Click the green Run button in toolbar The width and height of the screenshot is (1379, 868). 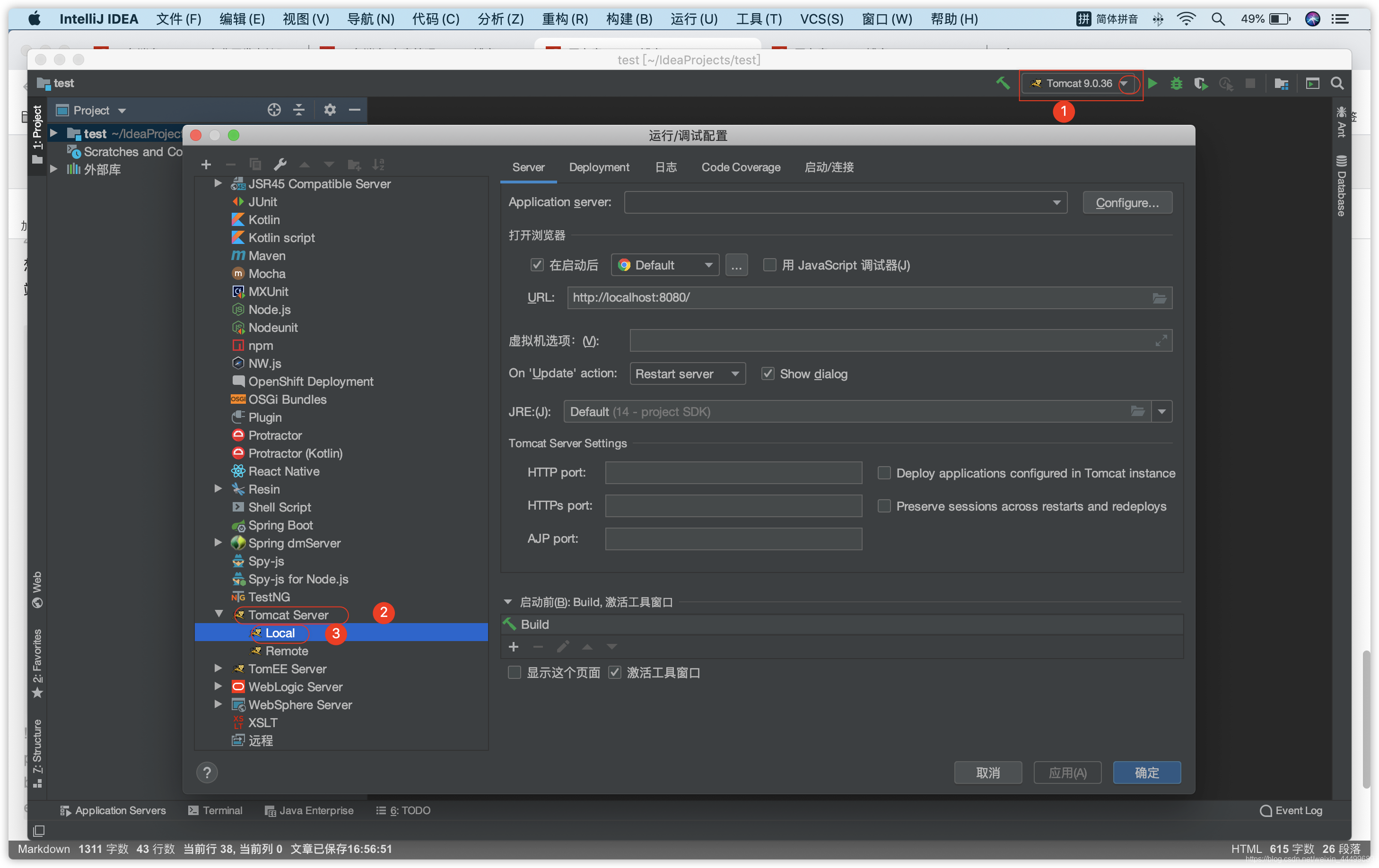pos(1153,84)
